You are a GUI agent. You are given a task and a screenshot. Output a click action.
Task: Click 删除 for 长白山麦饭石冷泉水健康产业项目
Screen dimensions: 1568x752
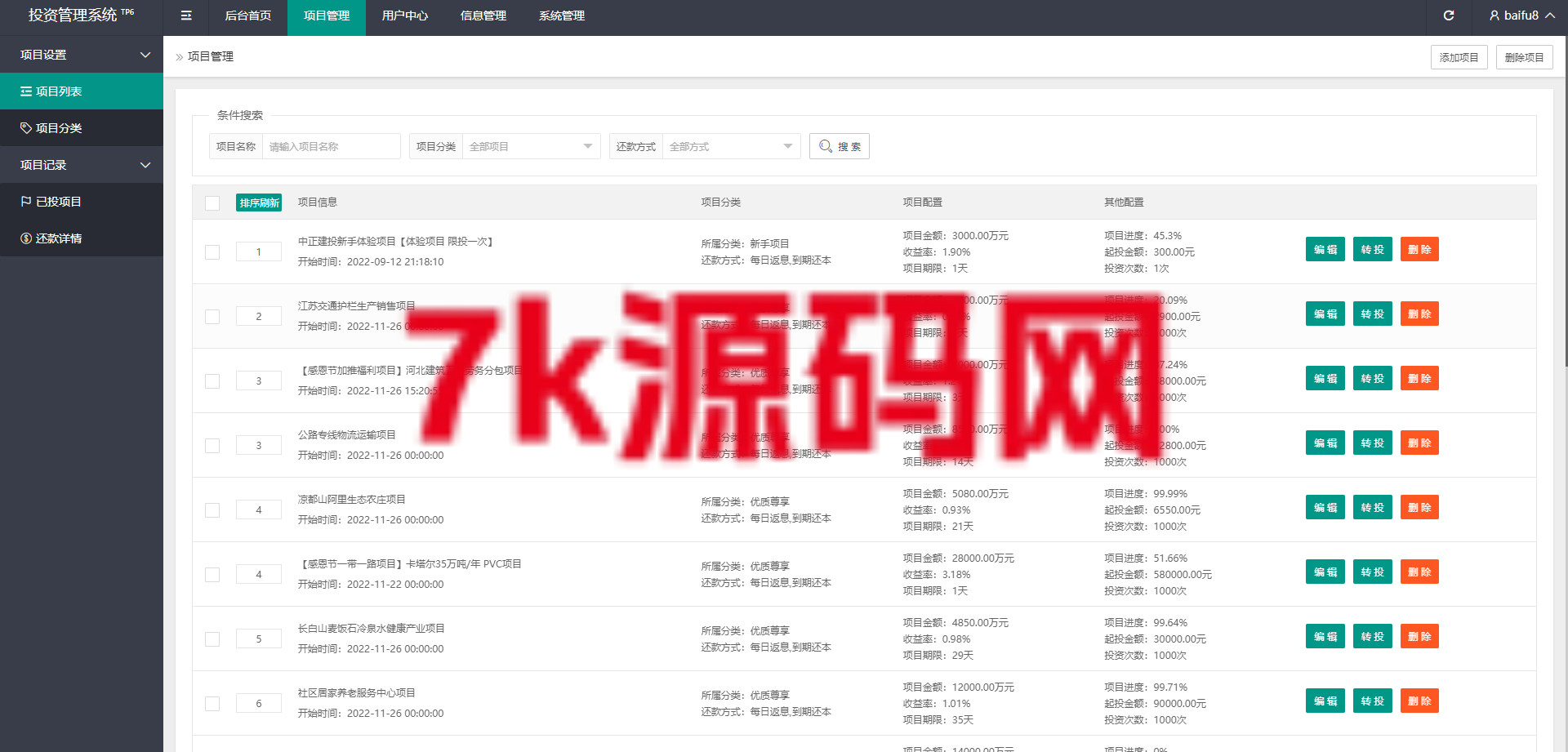click(x=1419, y=637)
